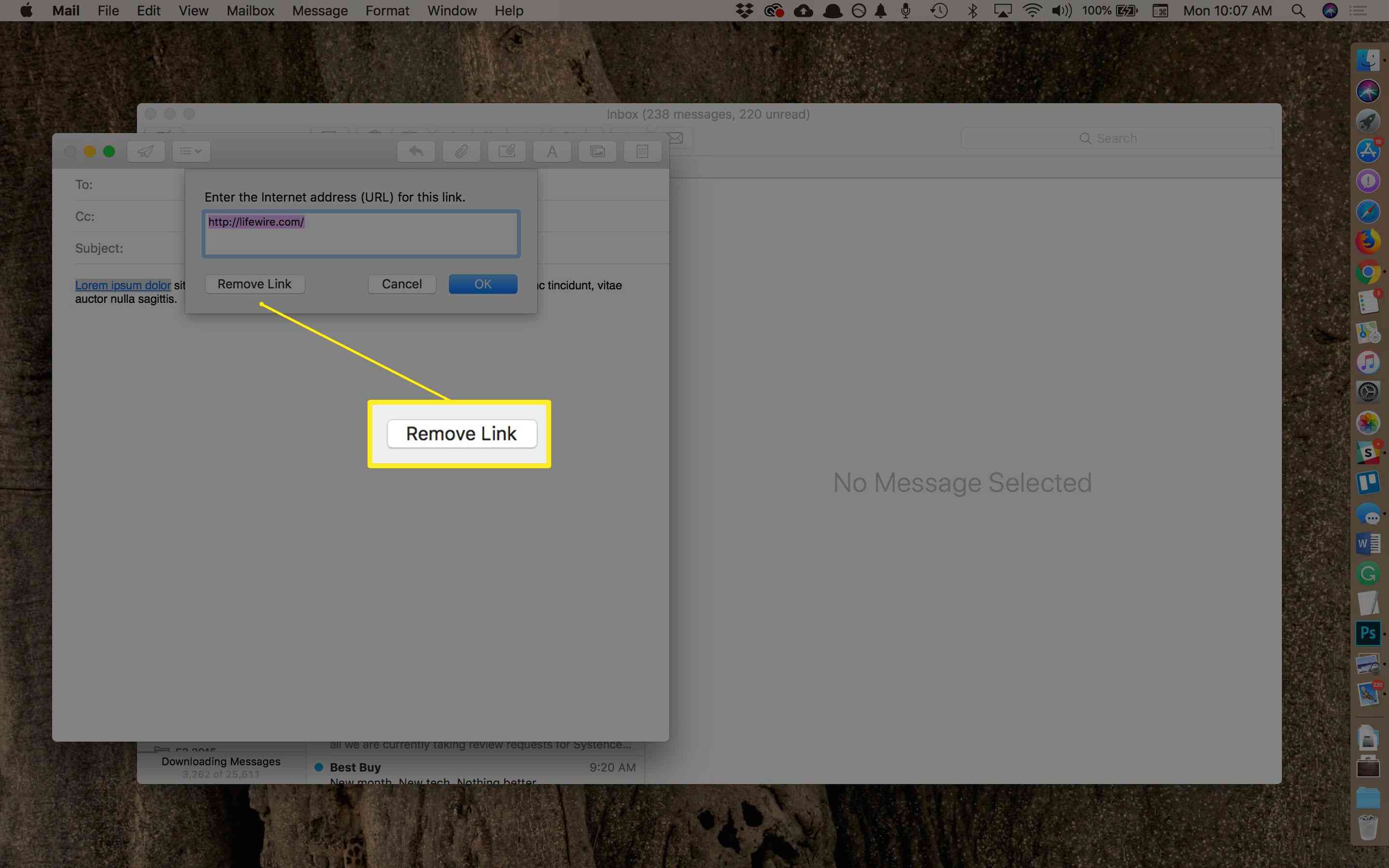Open the Format menu
1389x868 pixels.
pyautogui.click(x=387, y=10)
